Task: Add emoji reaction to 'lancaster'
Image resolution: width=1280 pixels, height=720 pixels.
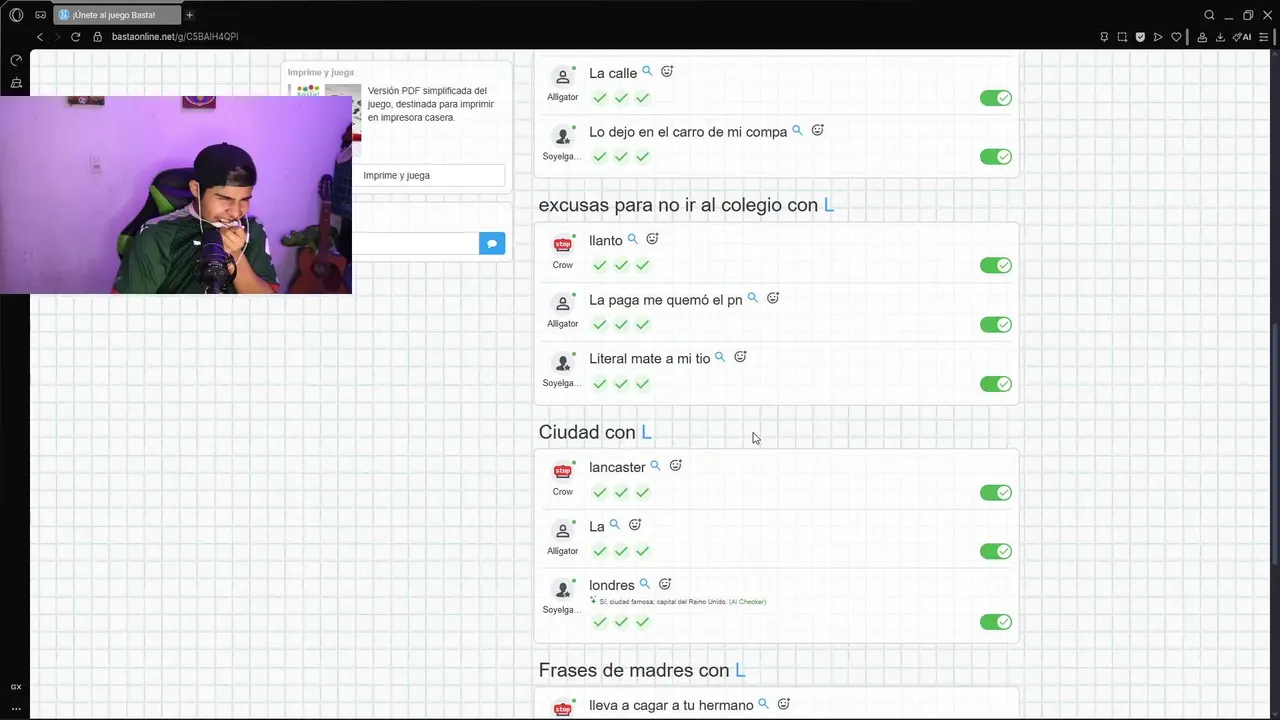Action: pos(675,466)
